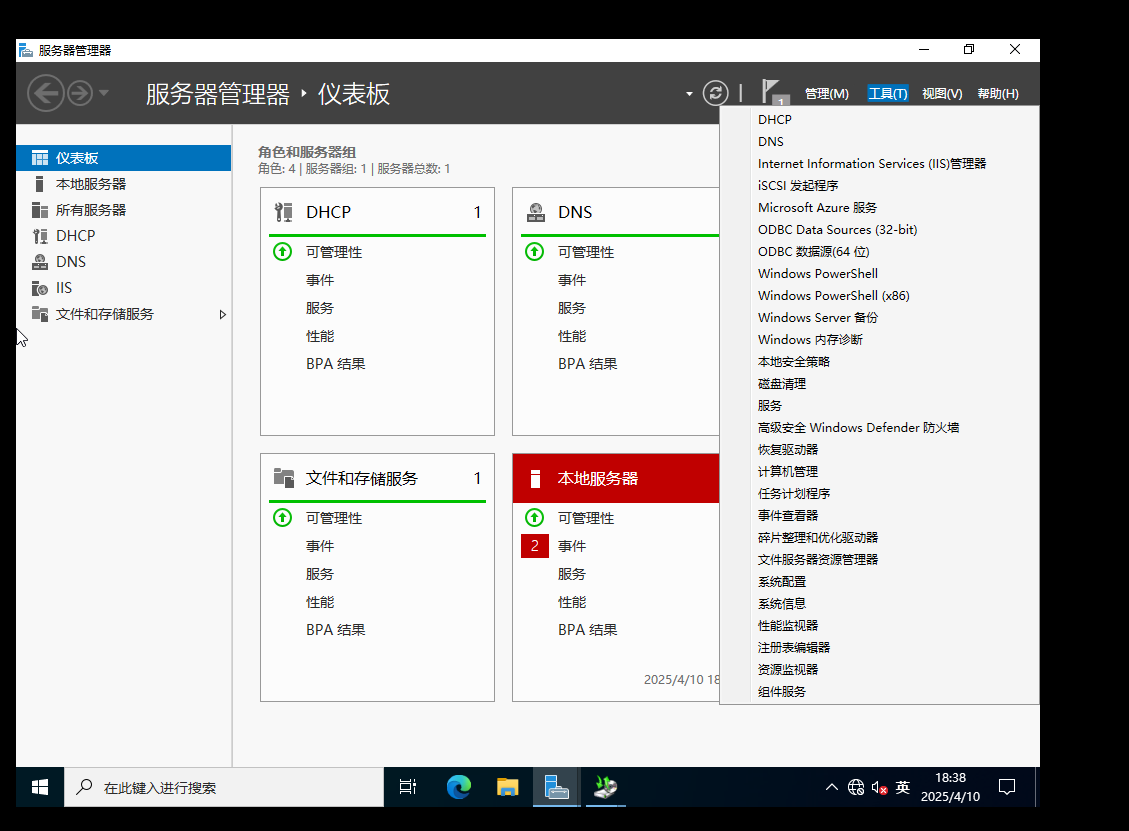Image resolution: width=1129 pixels, height=831 pixels.
Task: Click green 可管理性 status icon in DNS tile
Action: tap(534, 252)
